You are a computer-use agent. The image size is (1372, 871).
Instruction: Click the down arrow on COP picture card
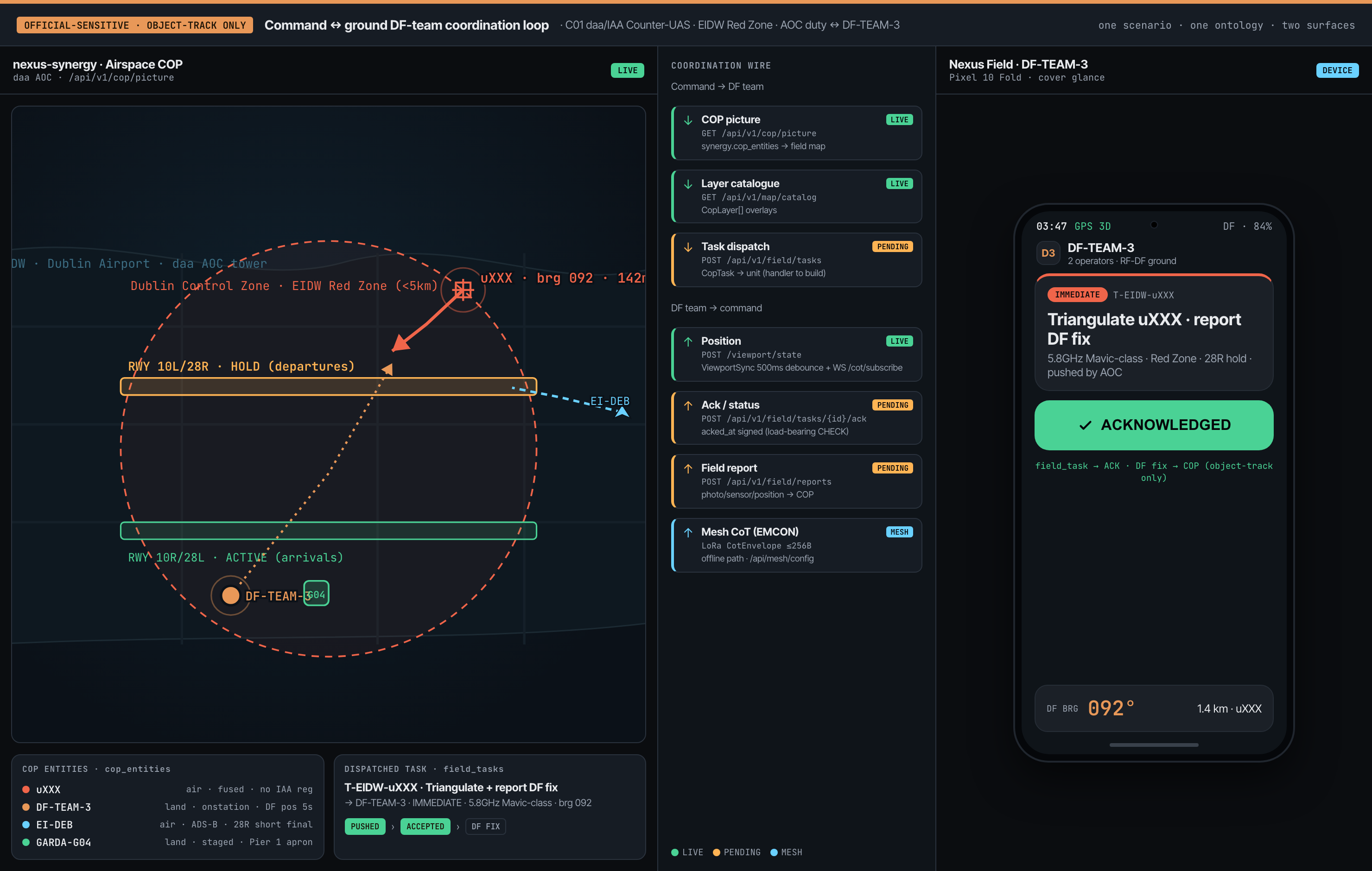(x=688, y=120)
